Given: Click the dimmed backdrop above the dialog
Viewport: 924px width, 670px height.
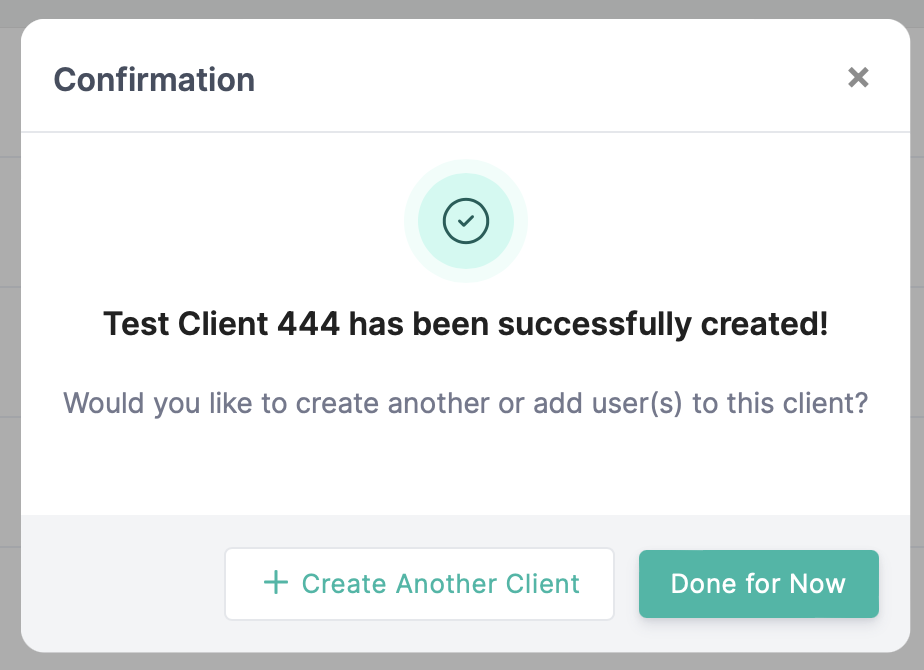Looking at the screenshot, I should pos(460,8).
